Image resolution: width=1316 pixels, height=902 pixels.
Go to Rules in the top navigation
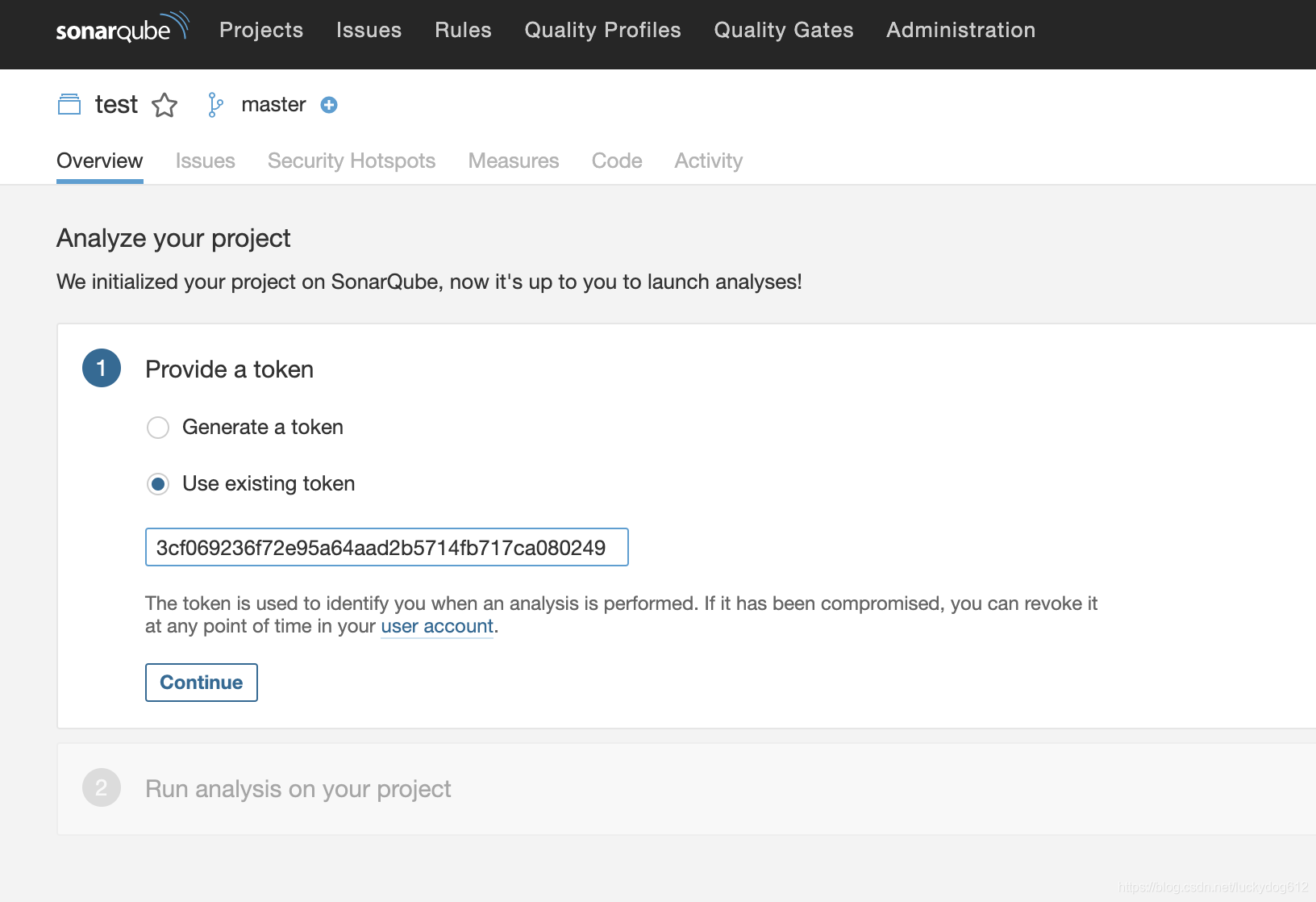click(x=463, y=30)
